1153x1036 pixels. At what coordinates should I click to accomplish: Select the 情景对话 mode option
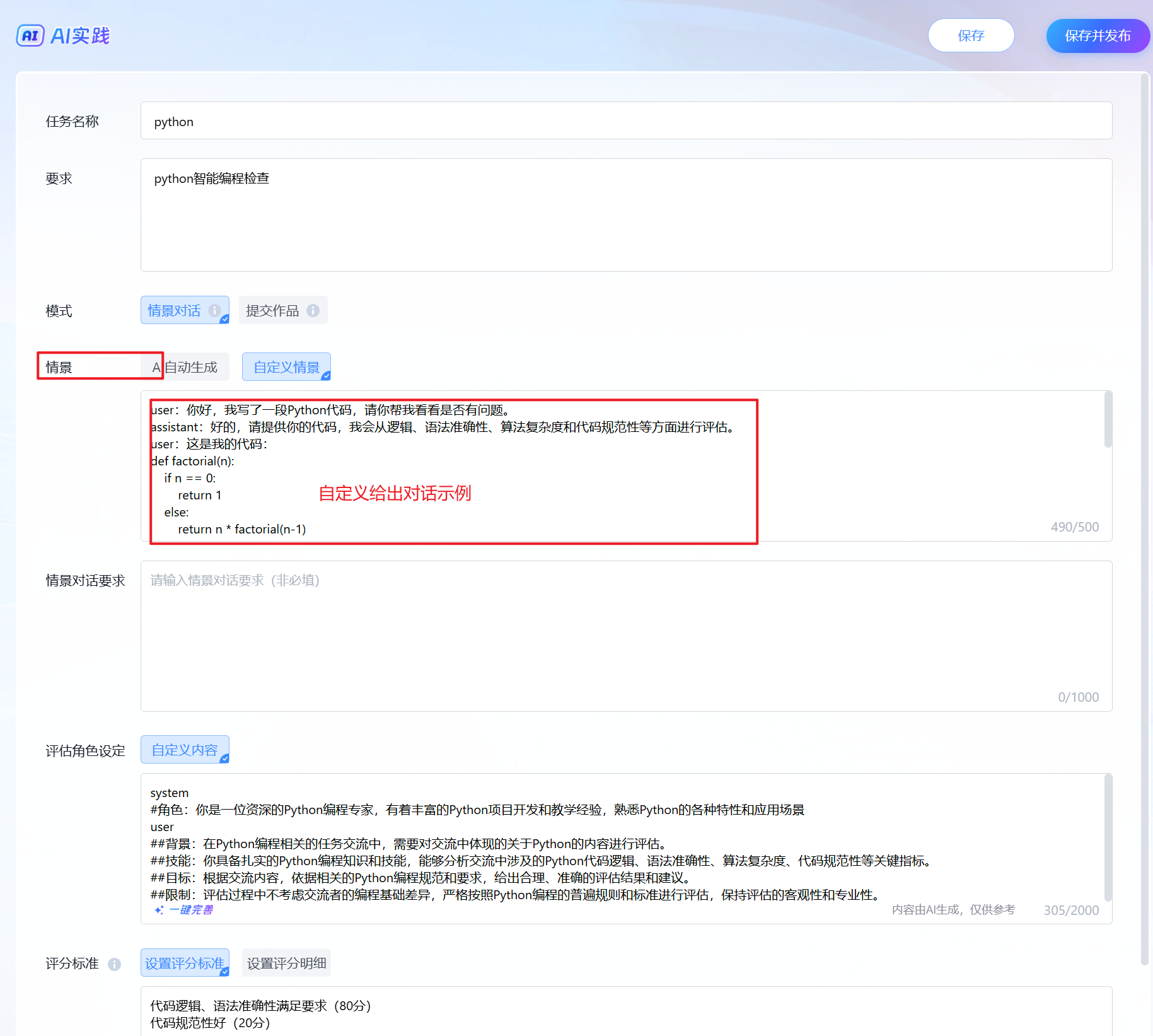tap(175, 310)
